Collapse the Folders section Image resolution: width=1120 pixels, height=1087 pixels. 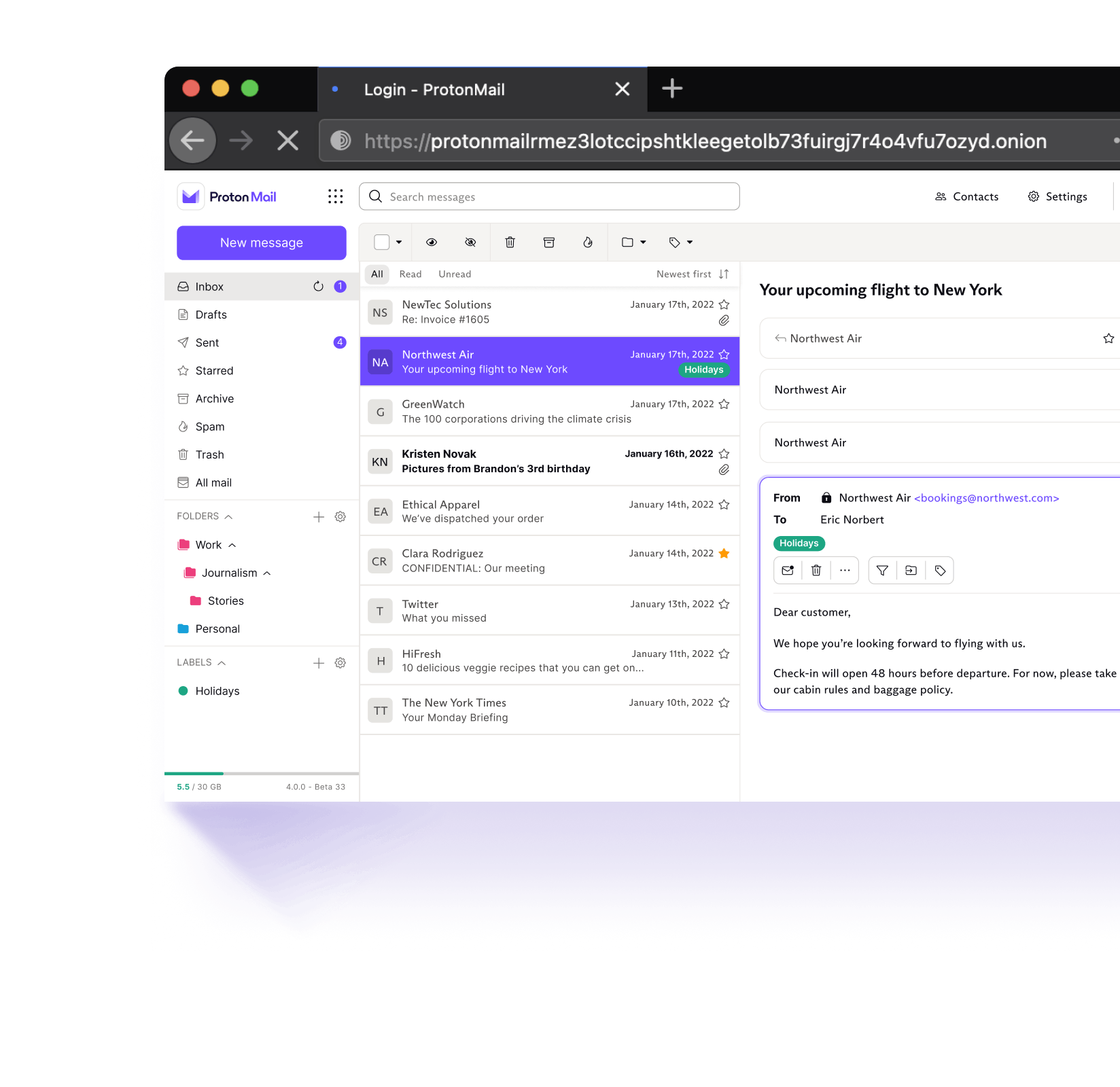[x=229, y=517]
